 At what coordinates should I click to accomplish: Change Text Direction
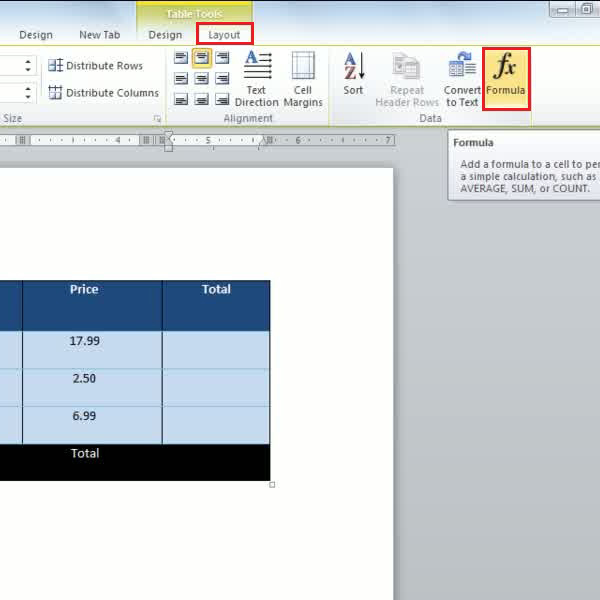[x=257, y=79]
